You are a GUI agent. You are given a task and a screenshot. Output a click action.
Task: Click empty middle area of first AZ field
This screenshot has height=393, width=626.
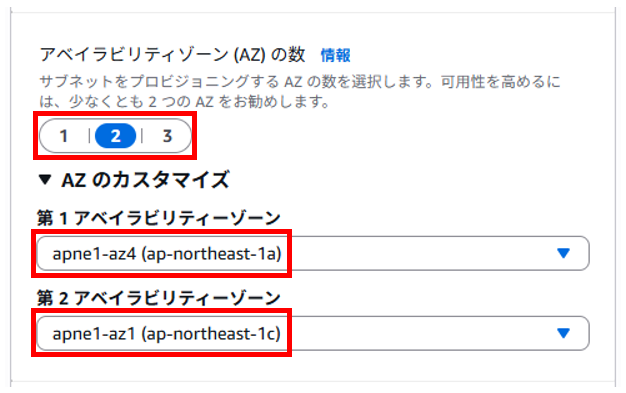[419, 253]
